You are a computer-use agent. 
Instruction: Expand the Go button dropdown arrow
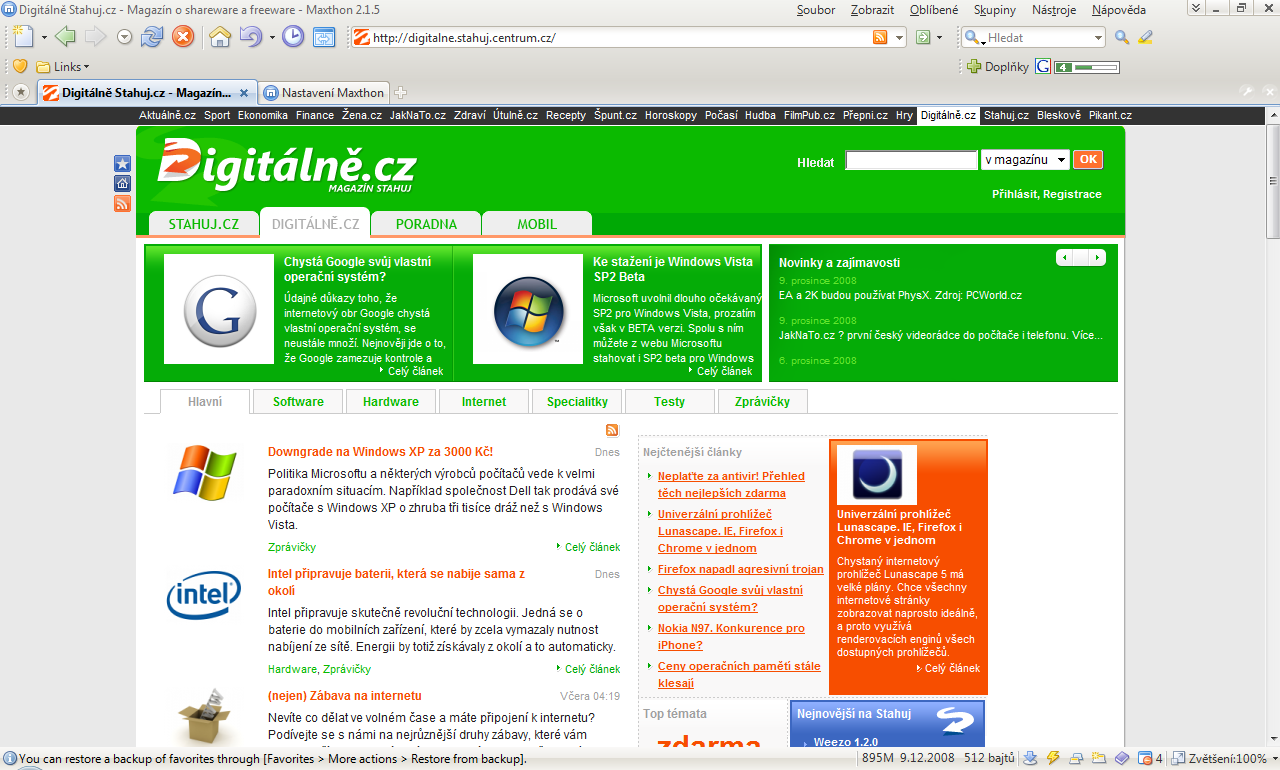(x=940, y=38)
